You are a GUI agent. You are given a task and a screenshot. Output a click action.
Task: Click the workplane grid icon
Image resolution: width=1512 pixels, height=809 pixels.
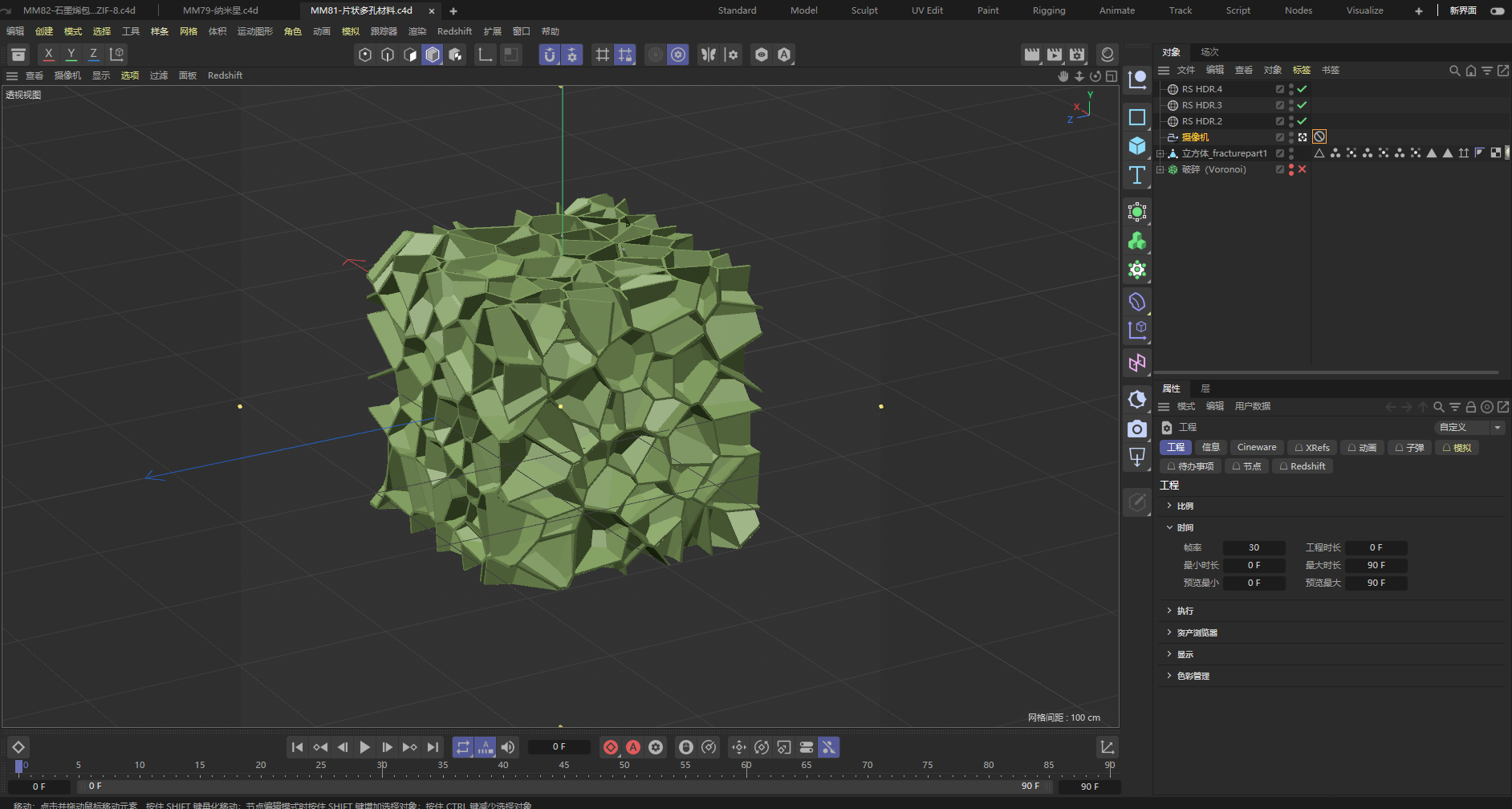[603, 55]
